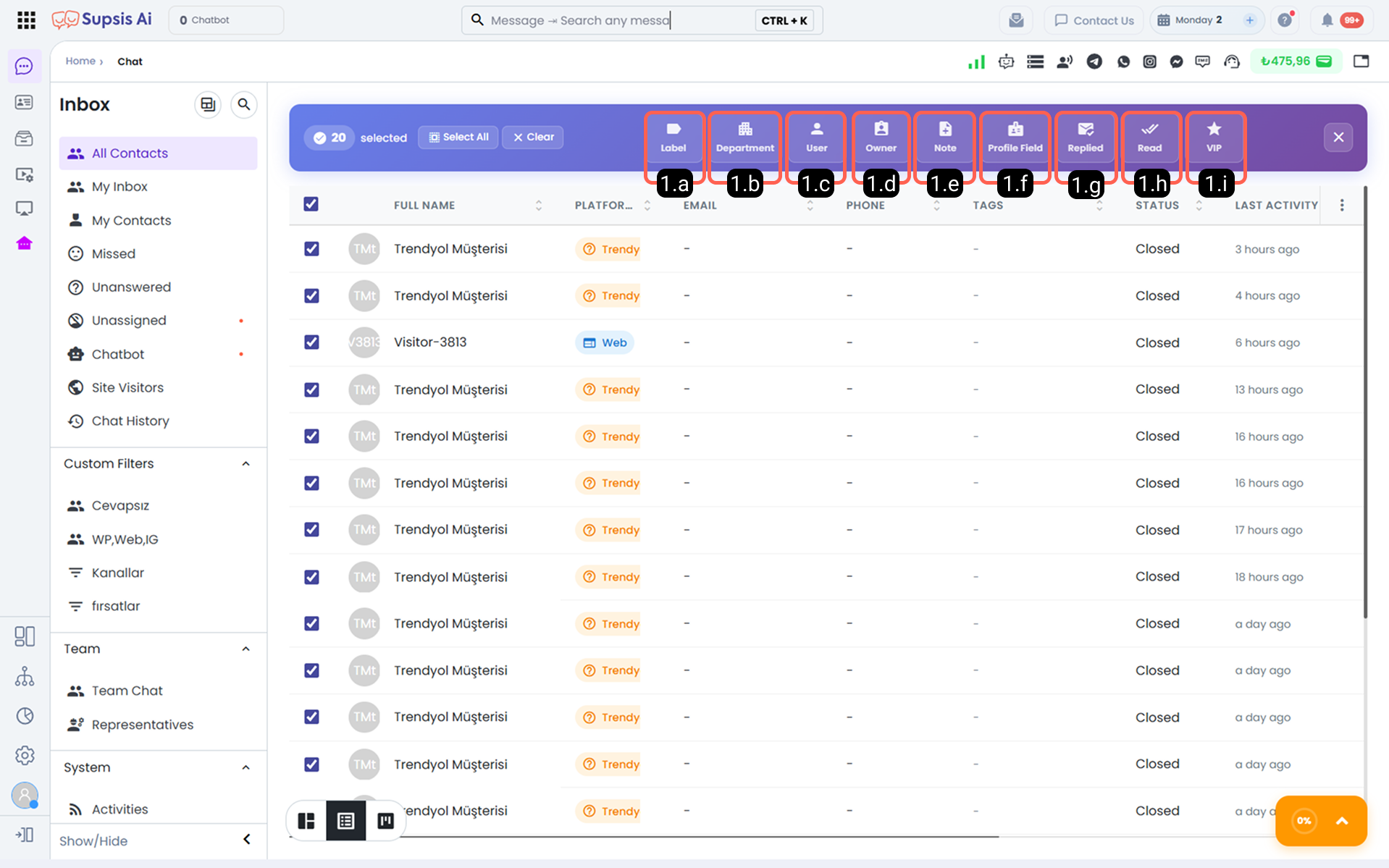
Task: Open WhatsApp channel icon
Action: click(x=1123, y=62)
